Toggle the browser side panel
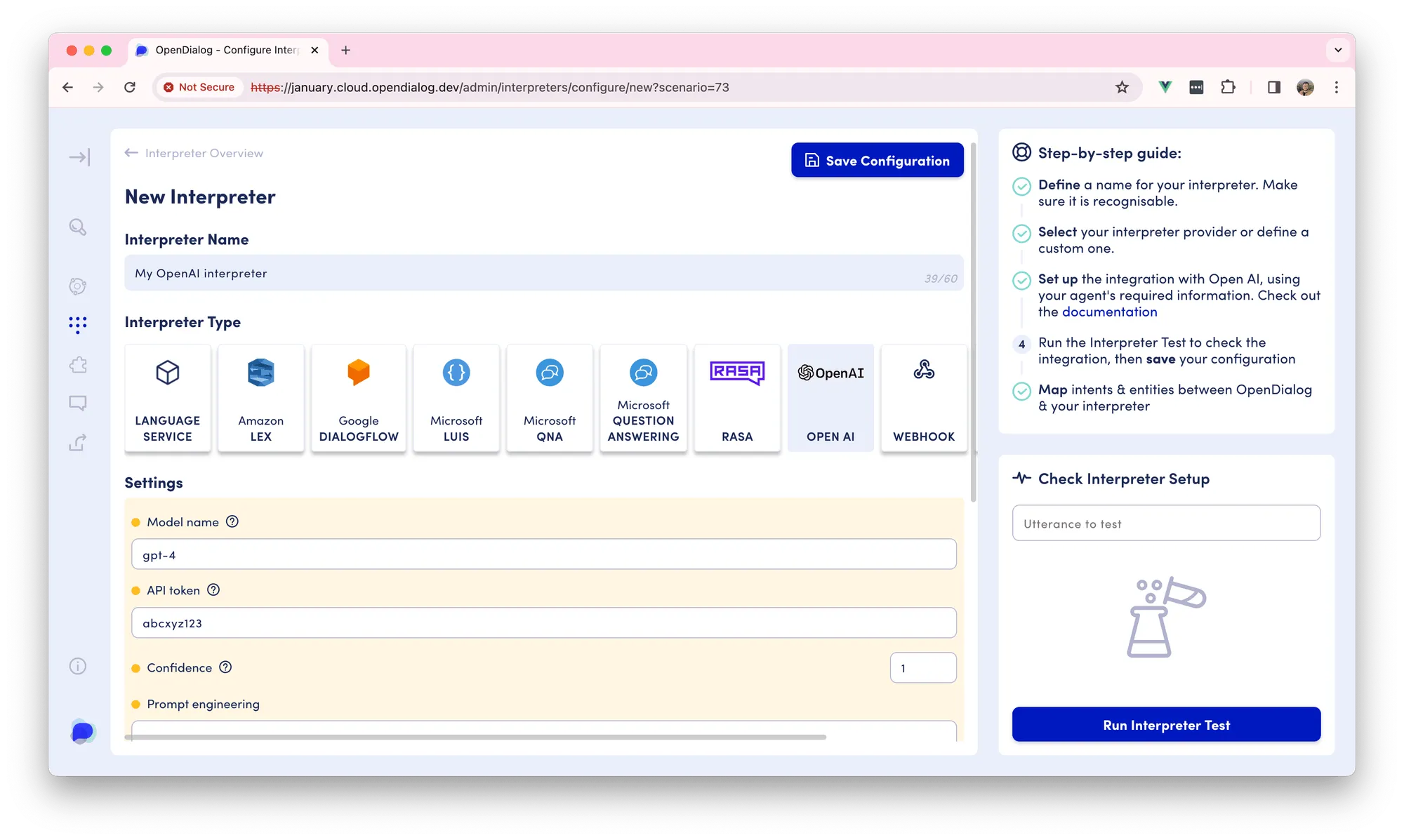 tap(1274, 87)
